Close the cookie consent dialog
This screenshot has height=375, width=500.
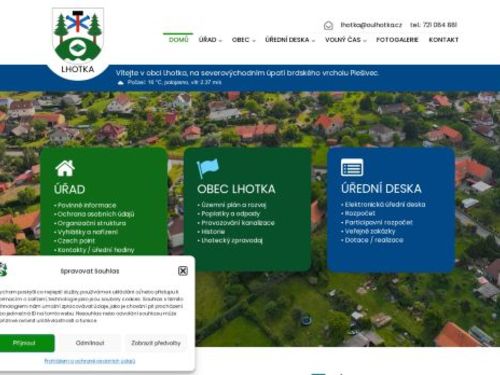pos(183,271)
